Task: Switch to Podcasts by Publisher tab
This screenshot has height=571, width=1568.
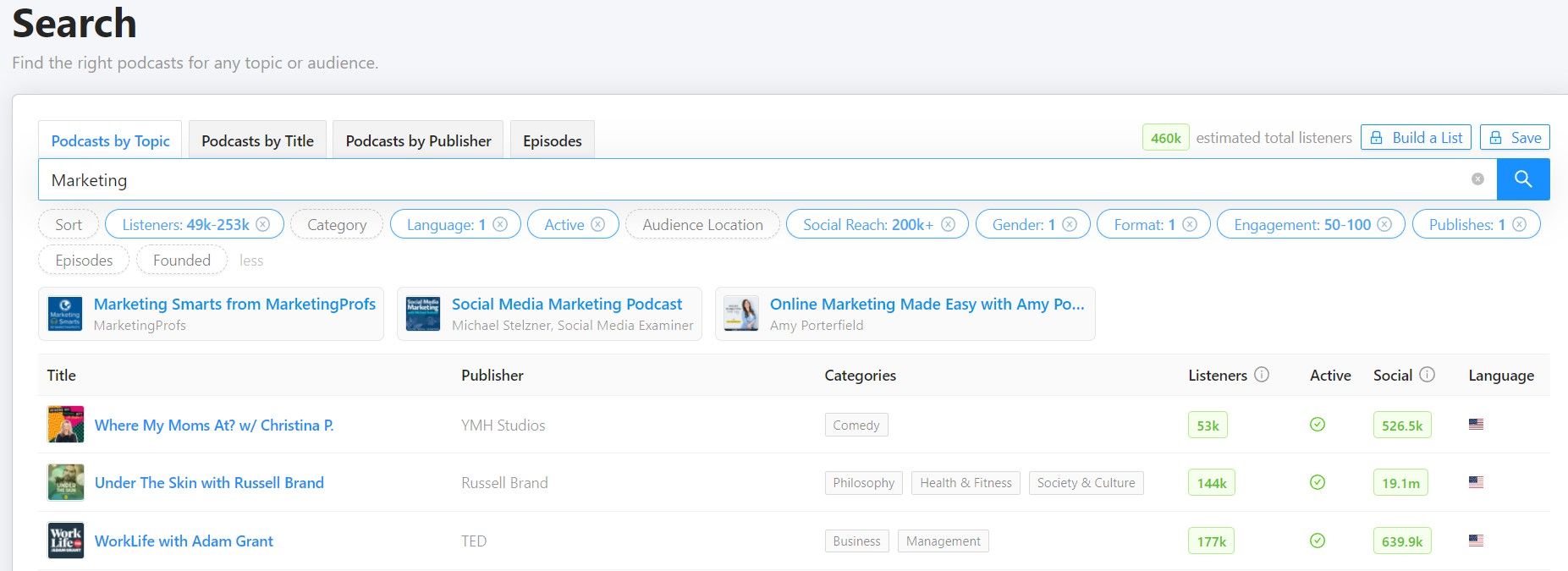Action: (418, 140)
